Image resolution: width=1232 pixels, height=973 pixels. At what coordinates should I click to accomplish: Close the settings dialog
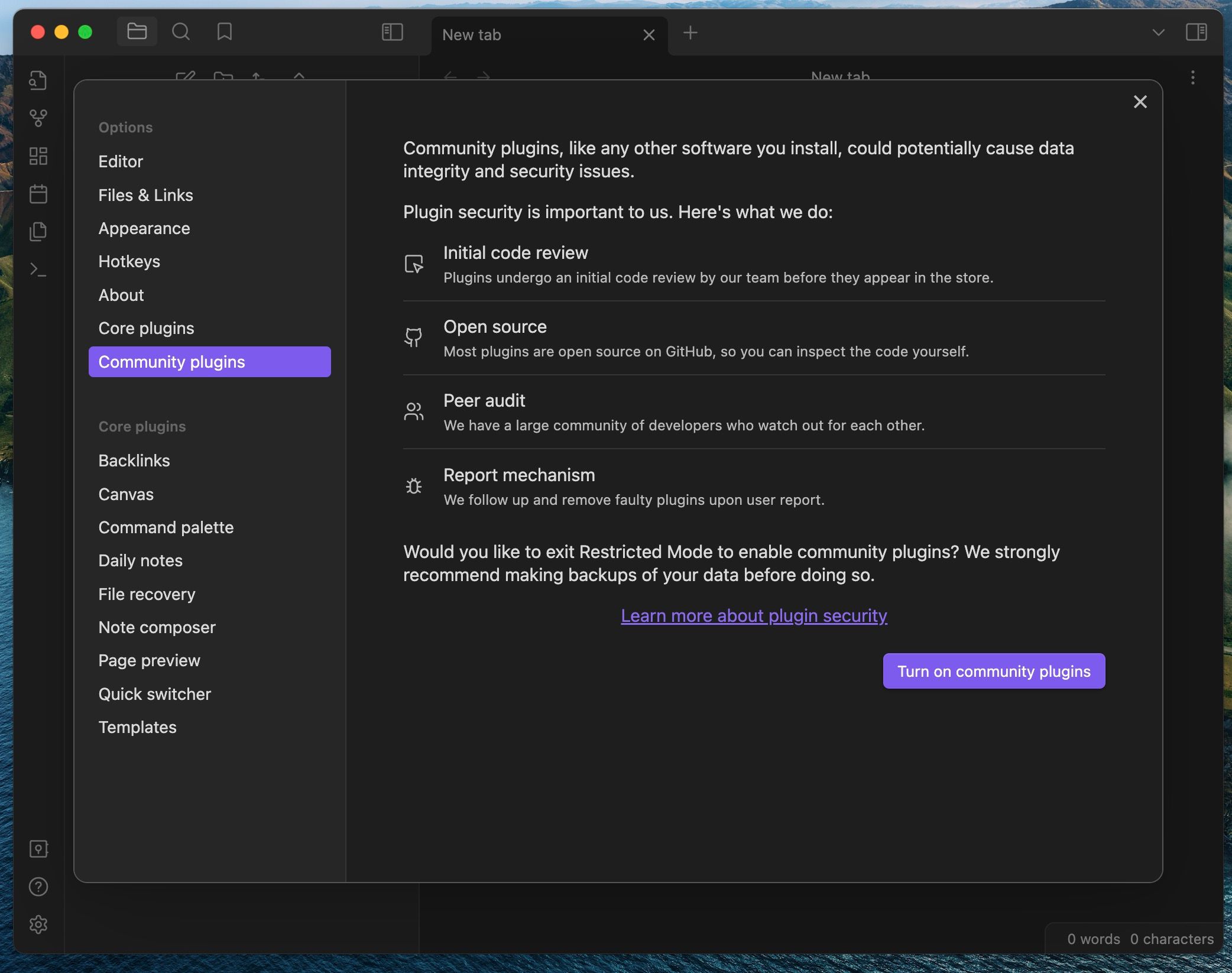tap(1140, 102)
